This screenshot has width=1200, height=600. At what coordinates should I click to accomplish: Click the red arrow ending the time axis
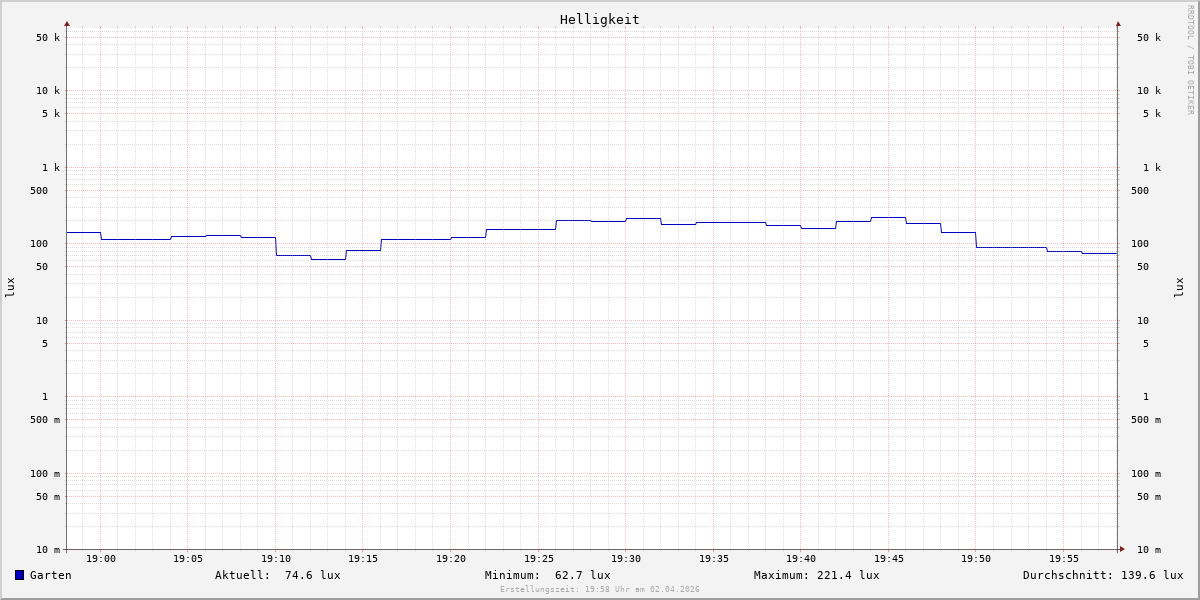coord(1122,548)
